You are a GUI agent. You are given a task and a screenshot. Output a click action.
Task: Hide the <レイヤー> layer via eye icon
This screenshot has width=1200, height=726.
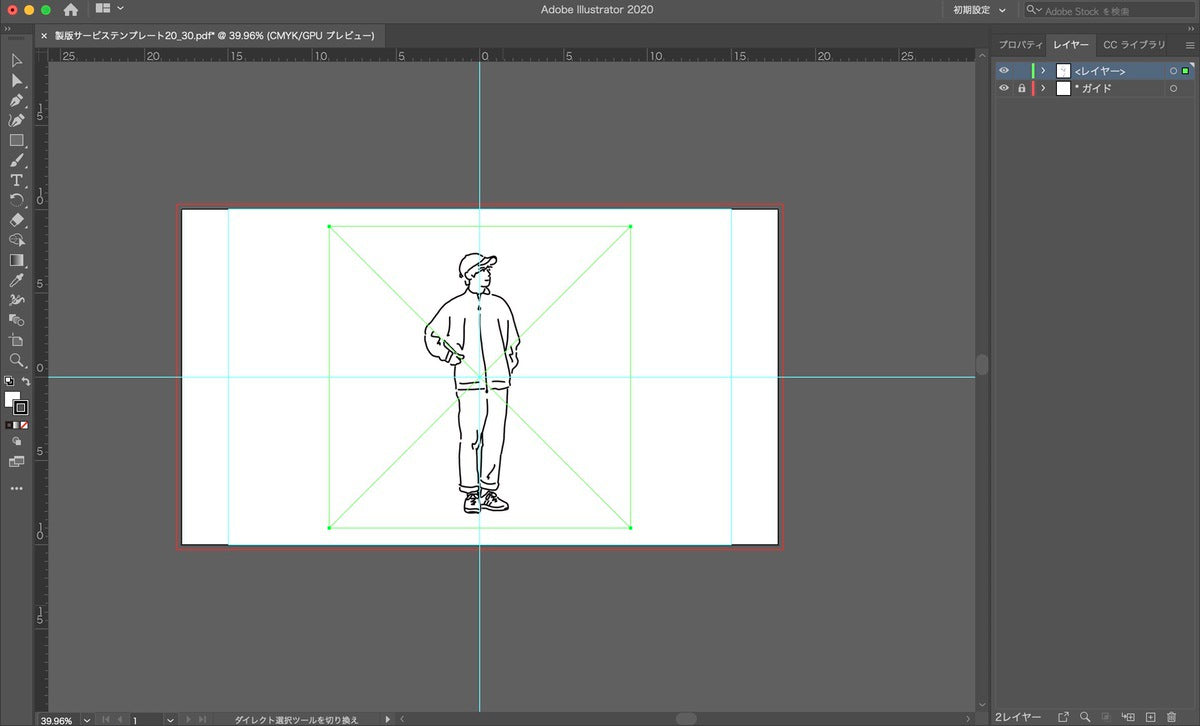point(1004,71)
